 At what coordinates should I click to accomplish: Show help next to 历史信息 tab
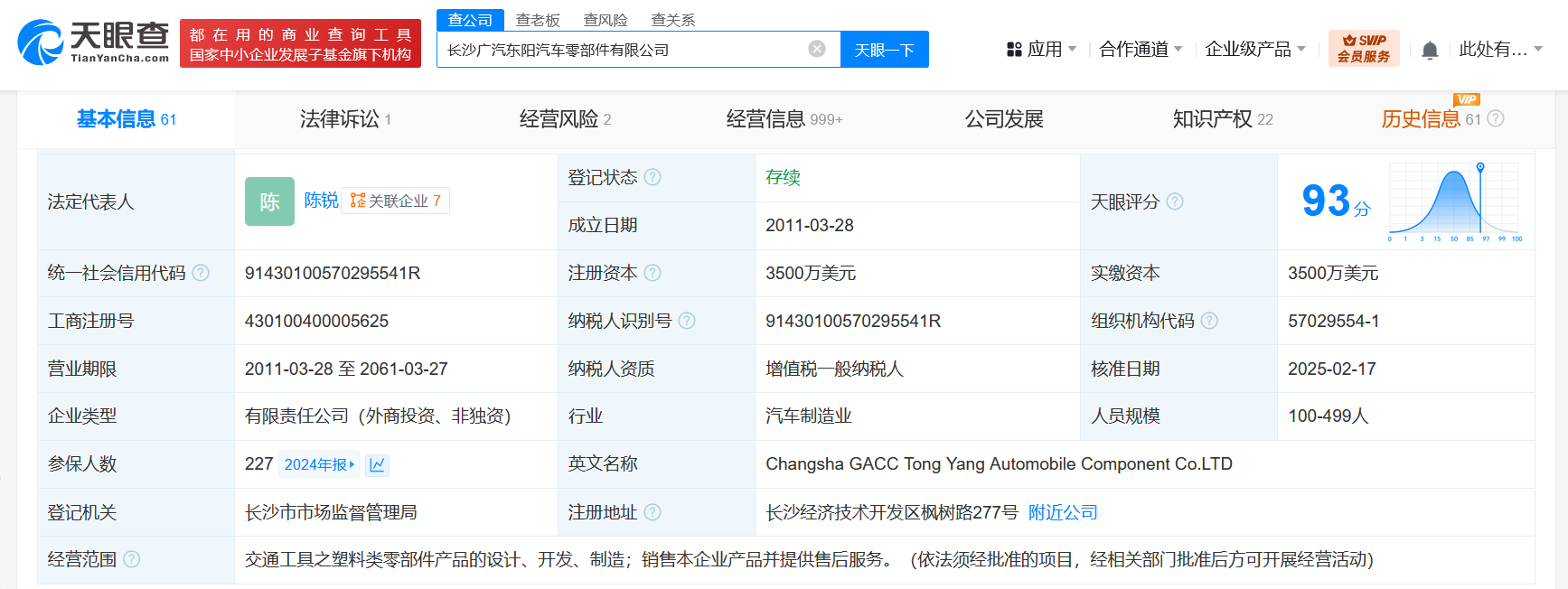click(1496, 118)
